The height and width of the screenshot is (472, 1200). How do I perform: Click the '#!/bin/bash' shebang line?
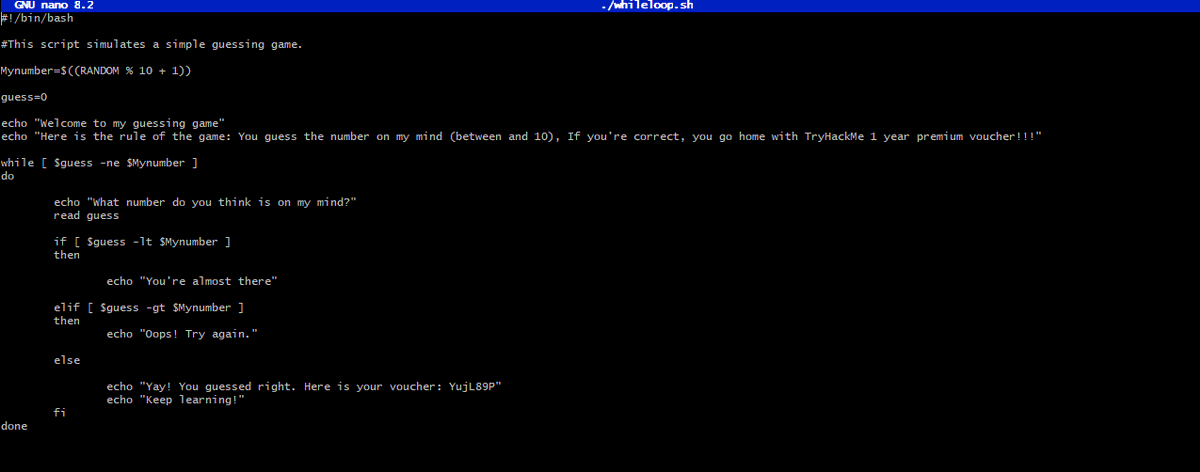tap(37, 19)
